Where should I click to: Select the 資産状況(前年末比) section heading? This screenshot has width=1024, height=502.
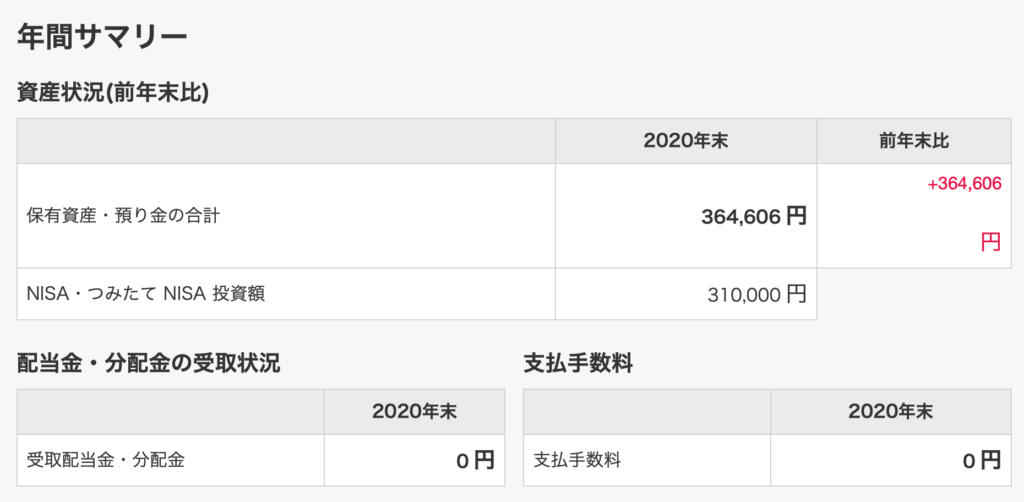coord(112,93)
